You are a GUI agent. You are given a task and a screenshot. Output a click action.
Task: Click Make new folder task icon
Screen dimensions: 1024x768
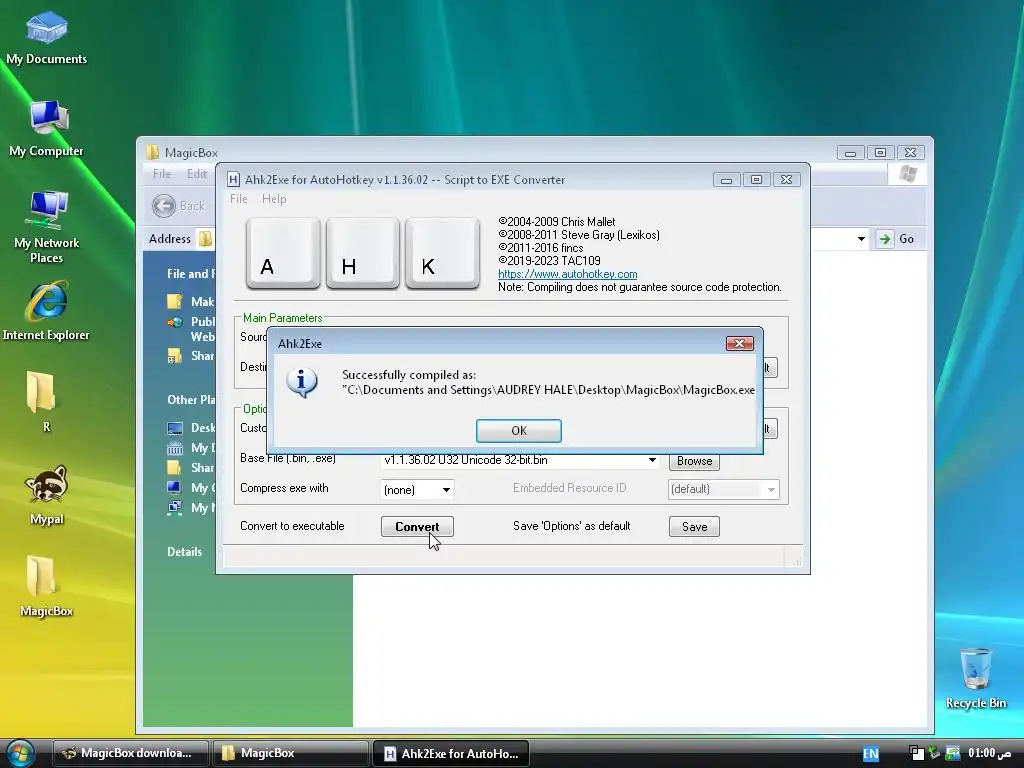(x=174, y=301)
